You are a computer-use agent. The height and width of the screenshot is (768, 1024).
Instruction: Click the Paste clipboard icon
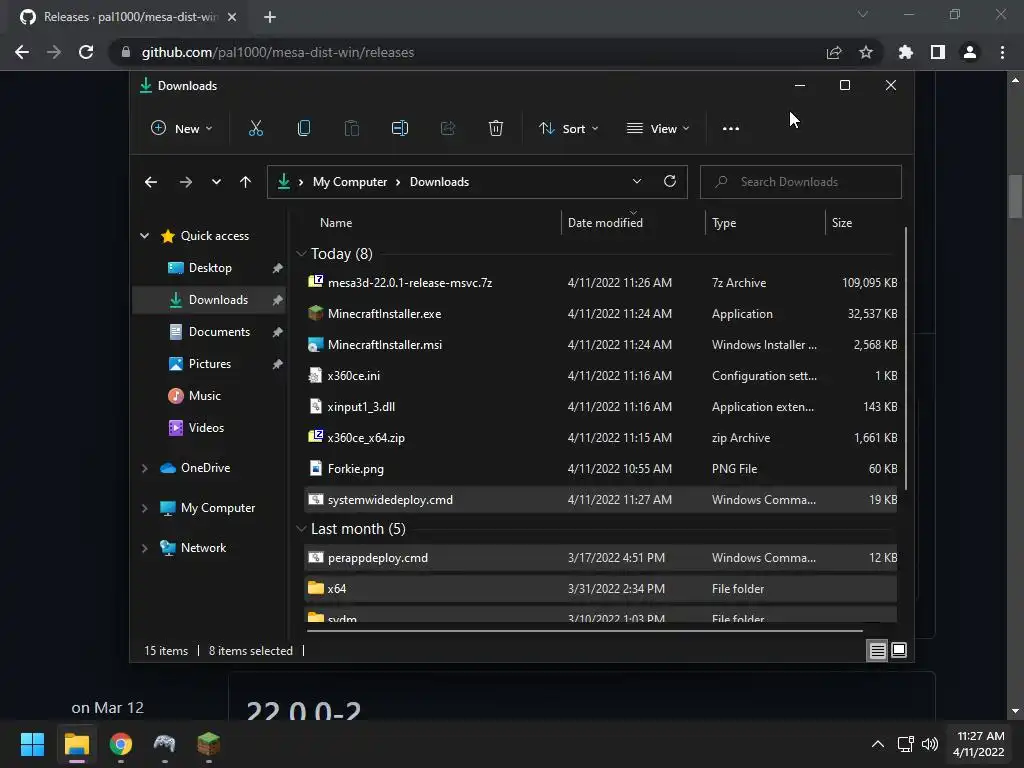(351, 128)
